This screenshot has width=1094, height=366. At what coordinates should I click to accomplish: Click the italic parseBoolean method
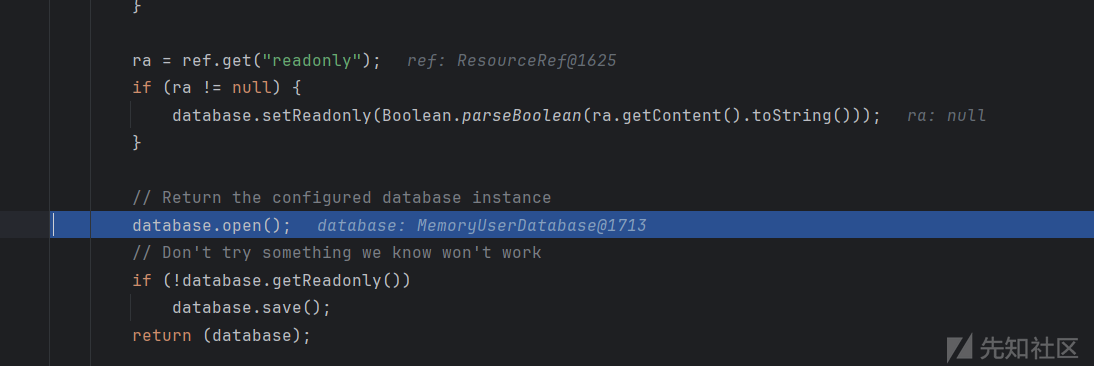click(x=522, y=115)
